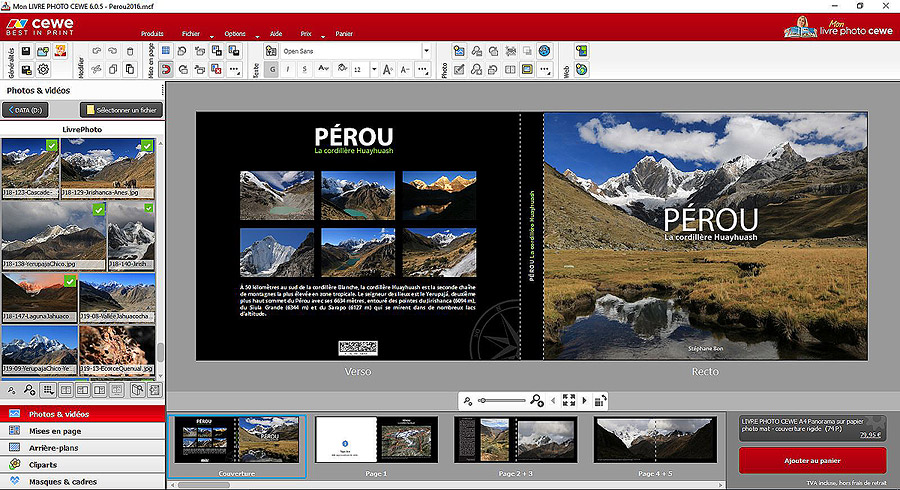Open the Aide menu
Image resolution: width=900 pixels, height=490 pixels.
276,34
